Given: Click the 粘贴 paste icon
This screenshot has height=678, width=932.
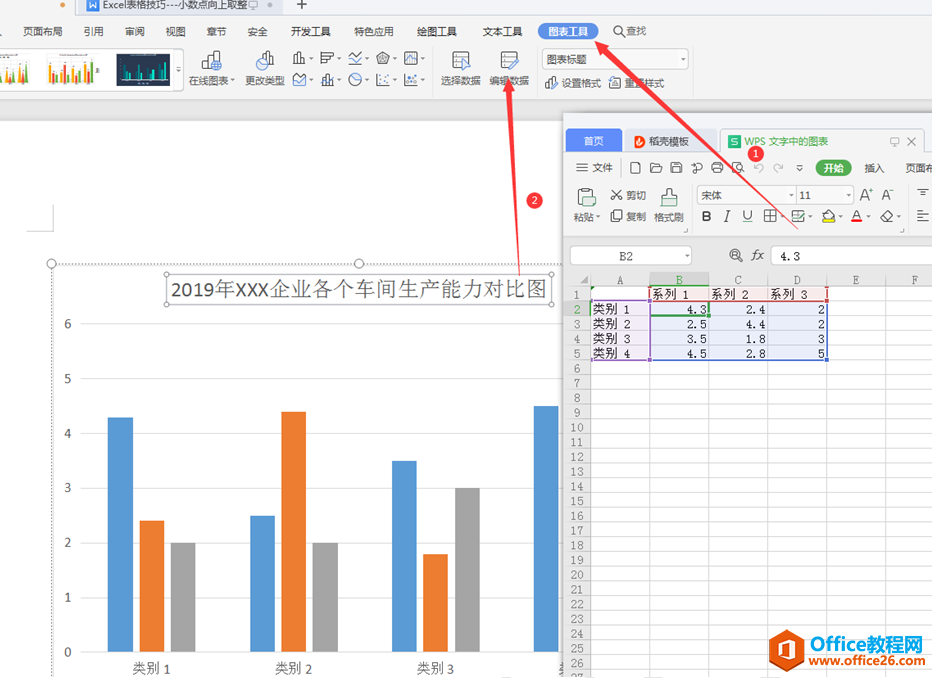Looking at the screenshot, I should tap(585, 197).
